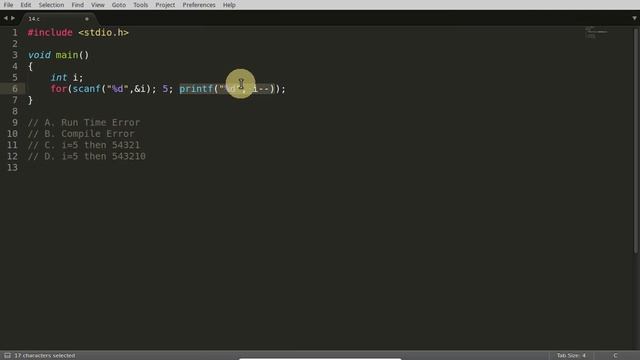This screenshot has width=640, height=360.
Task: Go to previous tab with left arrow
Action: [x=6, y=18]
